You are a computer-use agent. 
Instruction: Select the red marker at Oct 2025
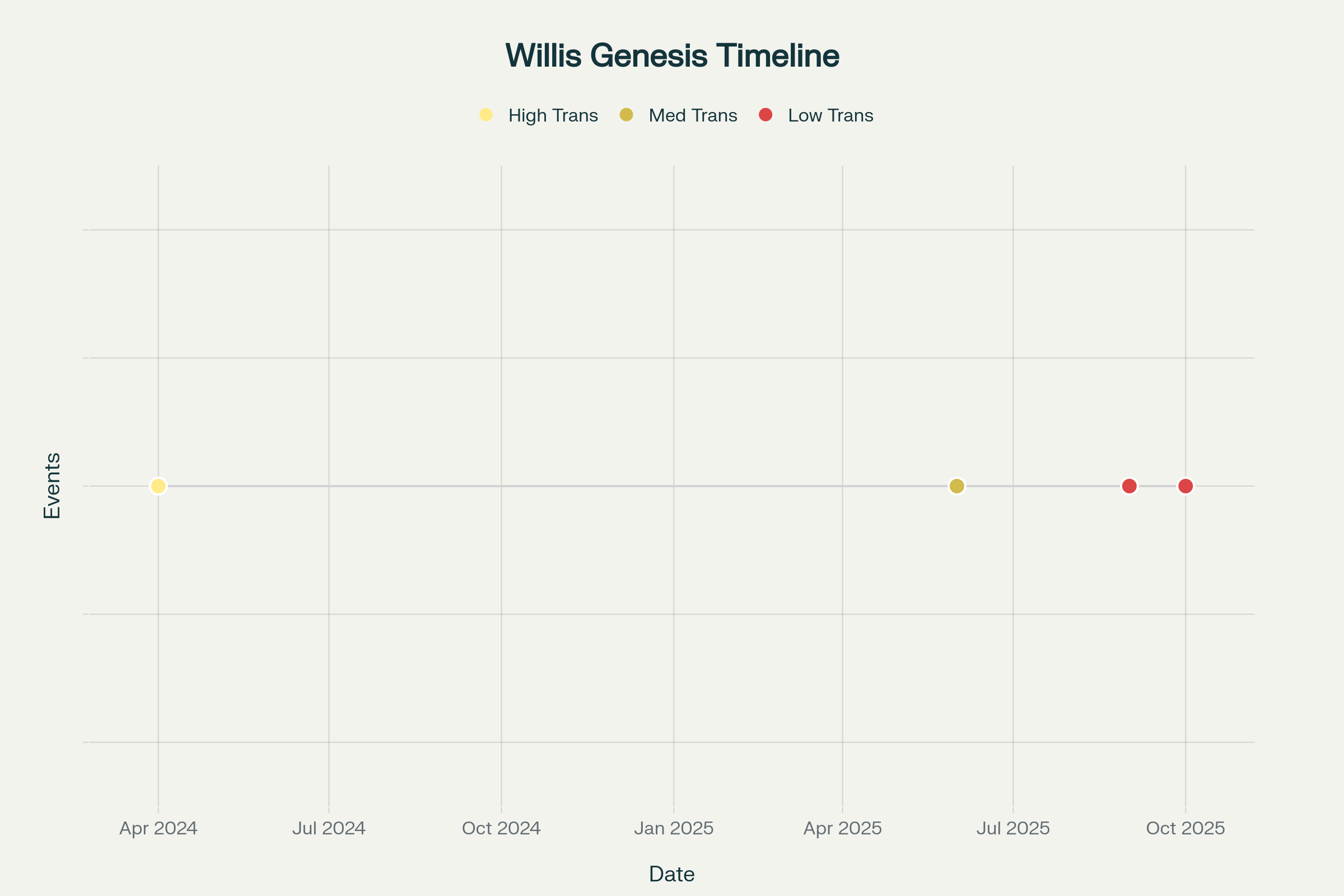(1186, 486)
